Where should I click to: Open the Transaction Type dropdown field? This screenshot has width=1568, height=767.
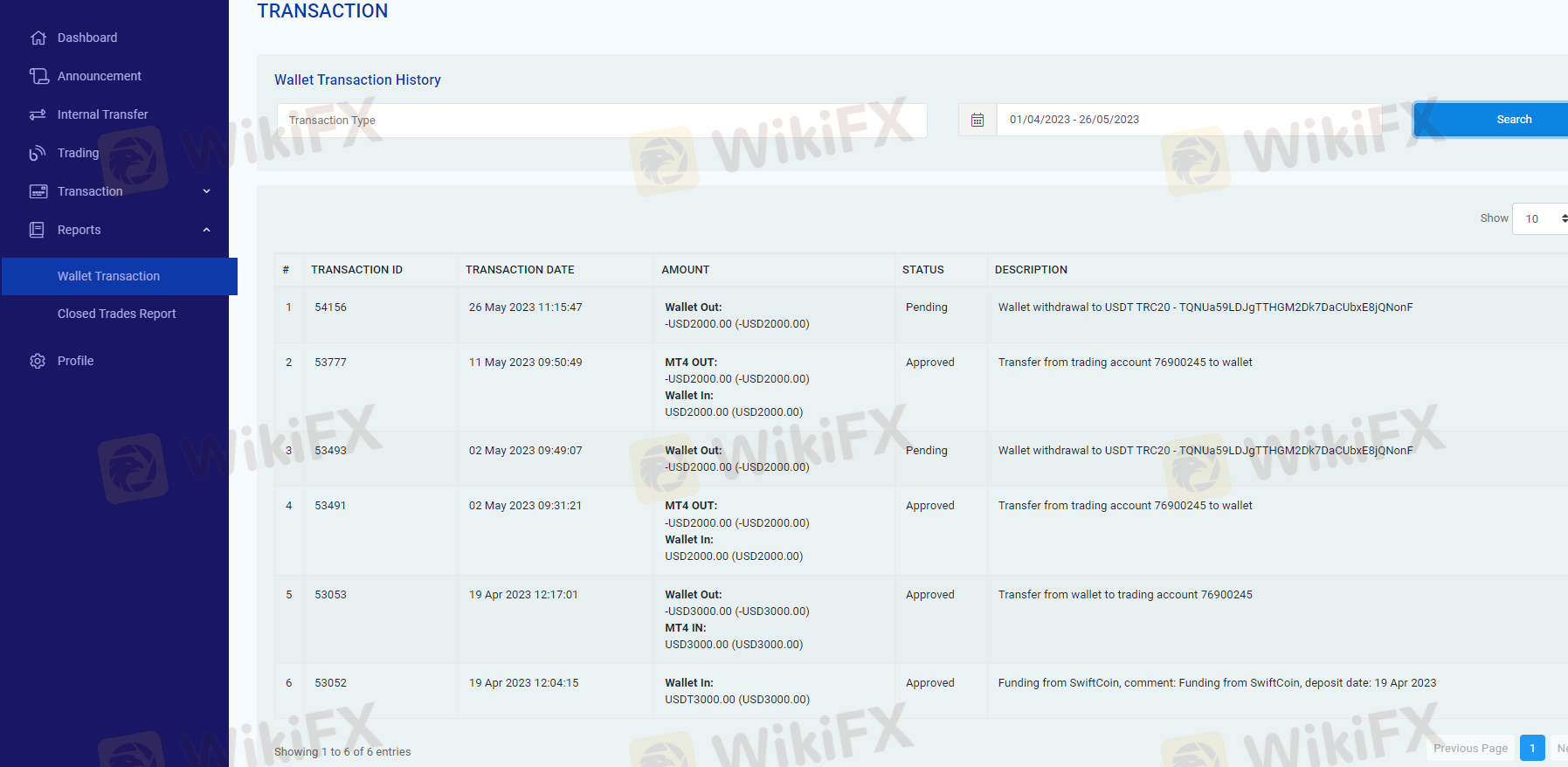tap(602, 121)
